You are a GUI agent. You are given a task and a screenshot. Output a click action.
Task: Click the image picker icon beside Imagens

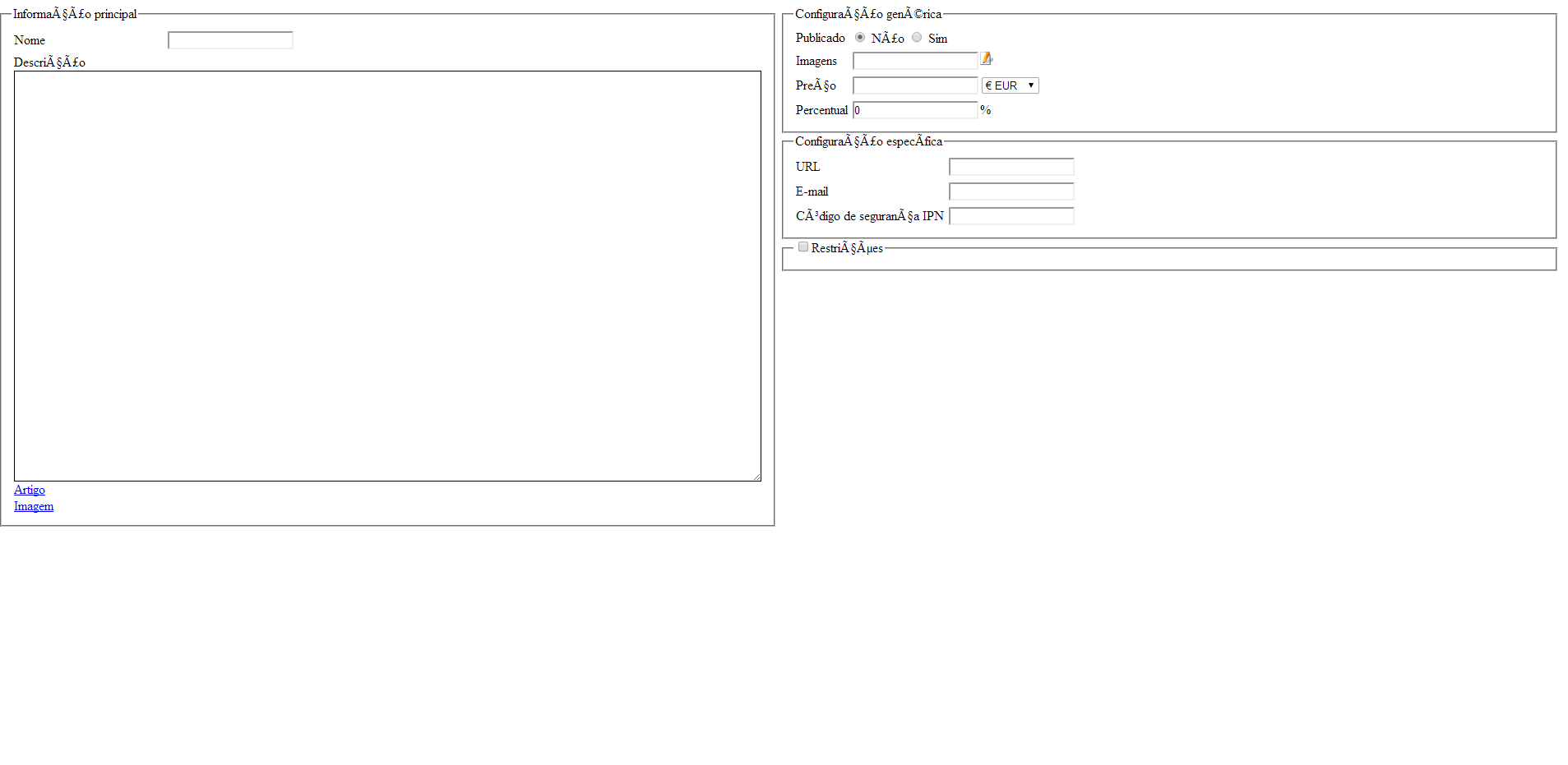click(x=987, y=58)
